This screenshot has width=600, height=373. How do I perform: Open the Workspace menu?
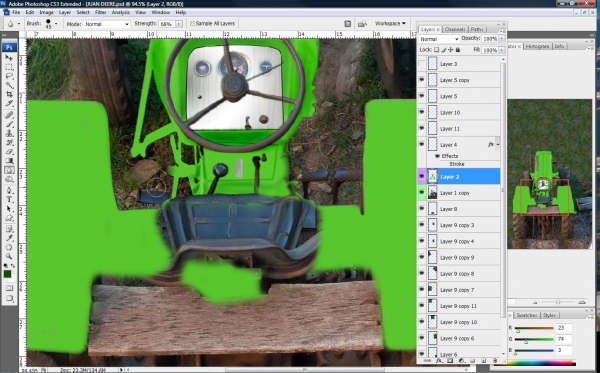(390, 24)
